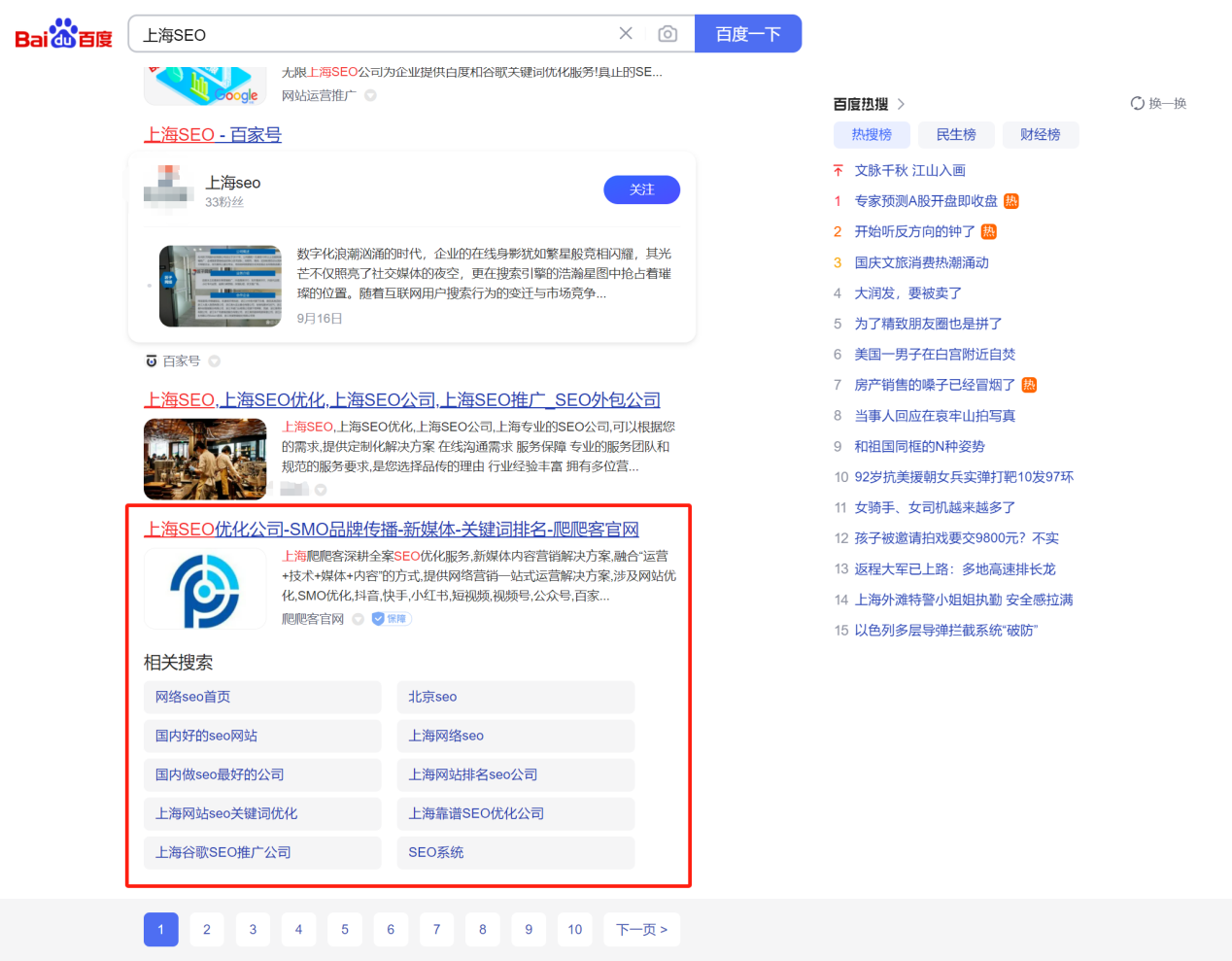
Task: Open dropdown arrow beside 爬爬客官网
Action: (x=358, y=619)
